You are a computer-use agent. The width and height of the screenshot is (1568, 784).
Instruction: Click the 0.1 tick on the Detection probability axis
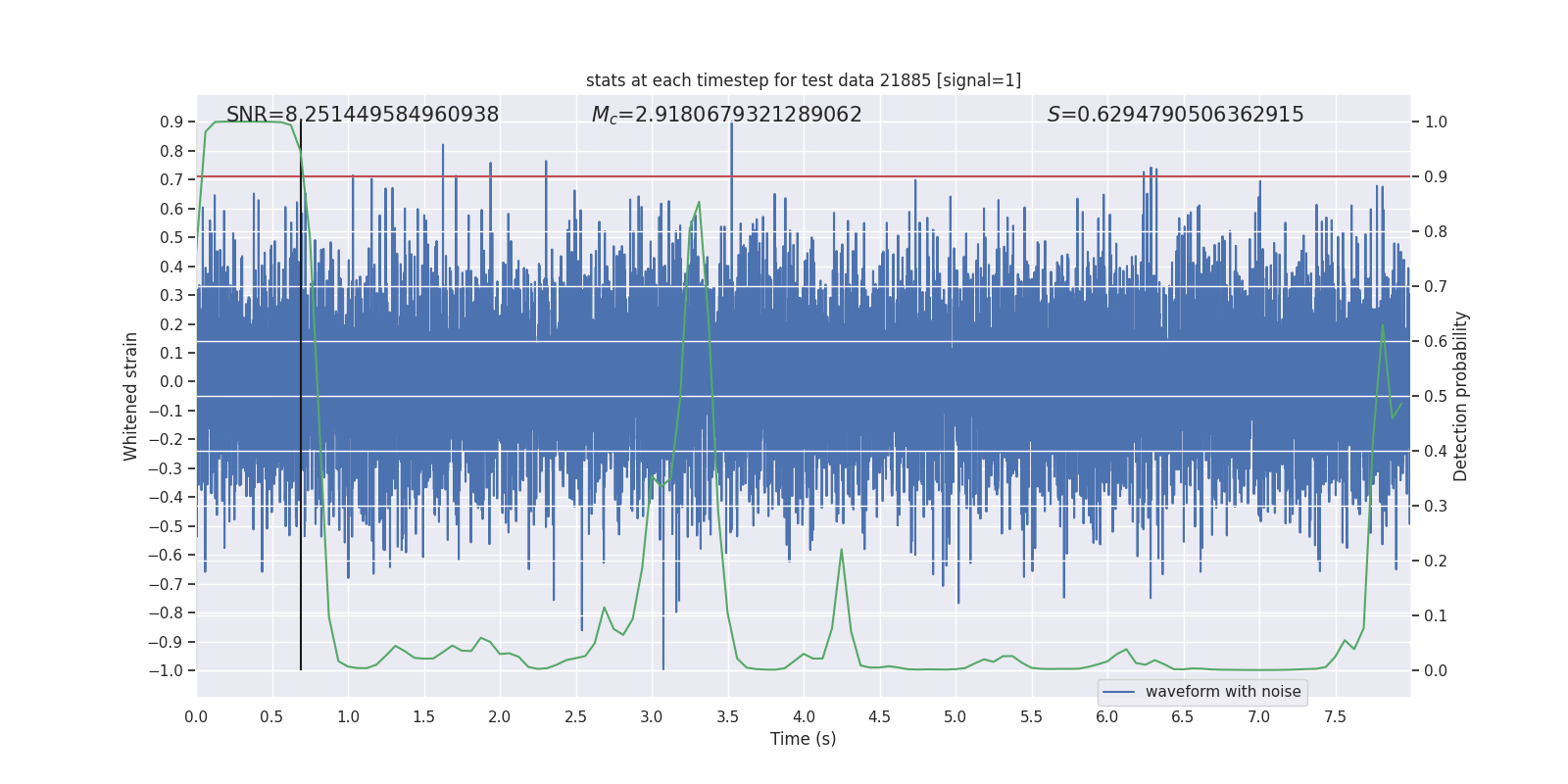point(1436,616)
